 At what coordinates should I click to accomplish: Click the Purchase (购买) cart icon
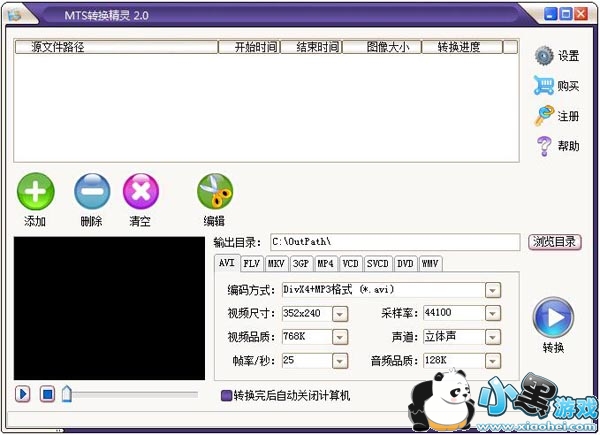[x=544, y=86]
